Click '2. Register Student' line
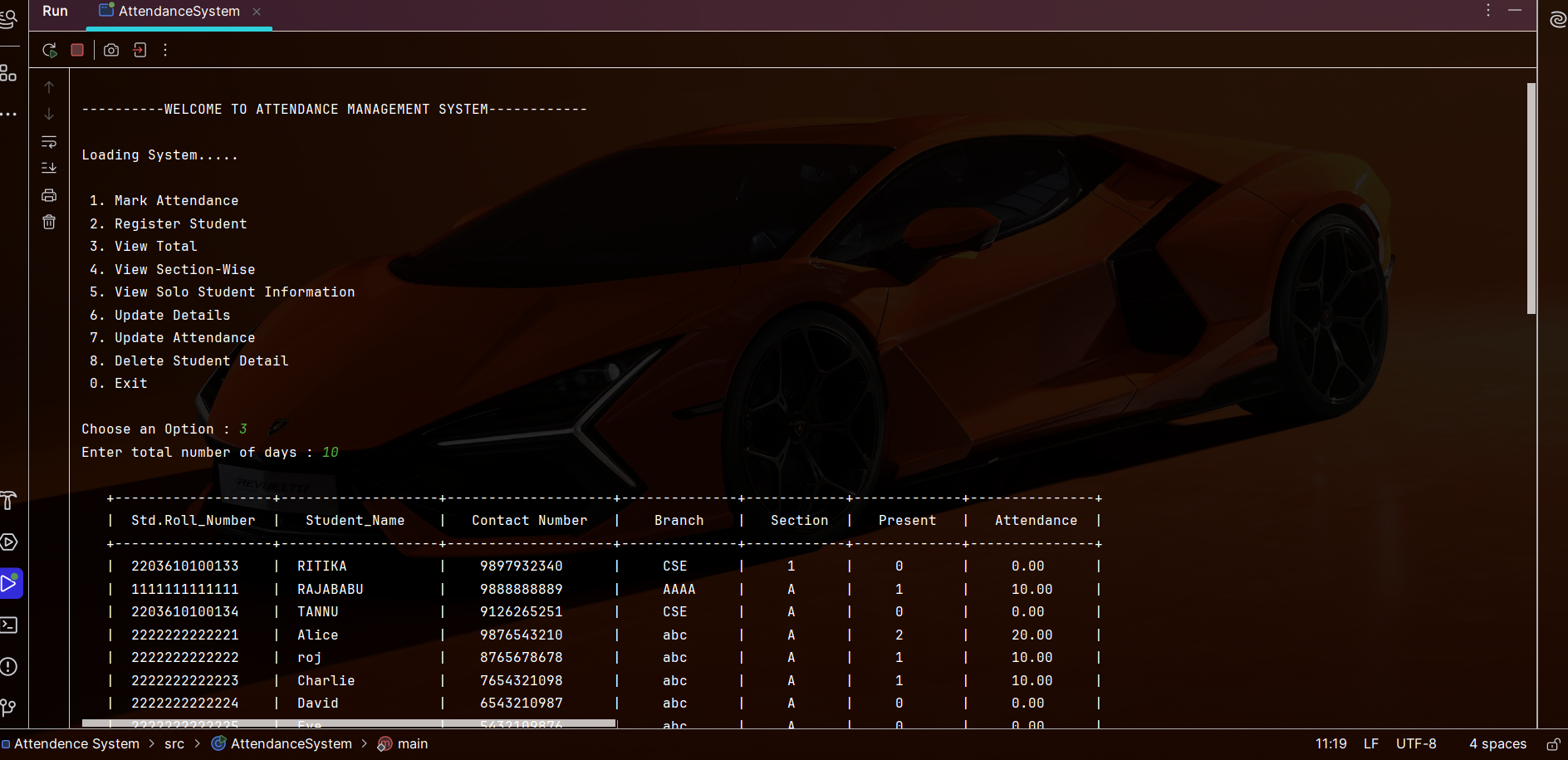Image resolution: width=1568 pixels, height=760 pixels. 169,224
